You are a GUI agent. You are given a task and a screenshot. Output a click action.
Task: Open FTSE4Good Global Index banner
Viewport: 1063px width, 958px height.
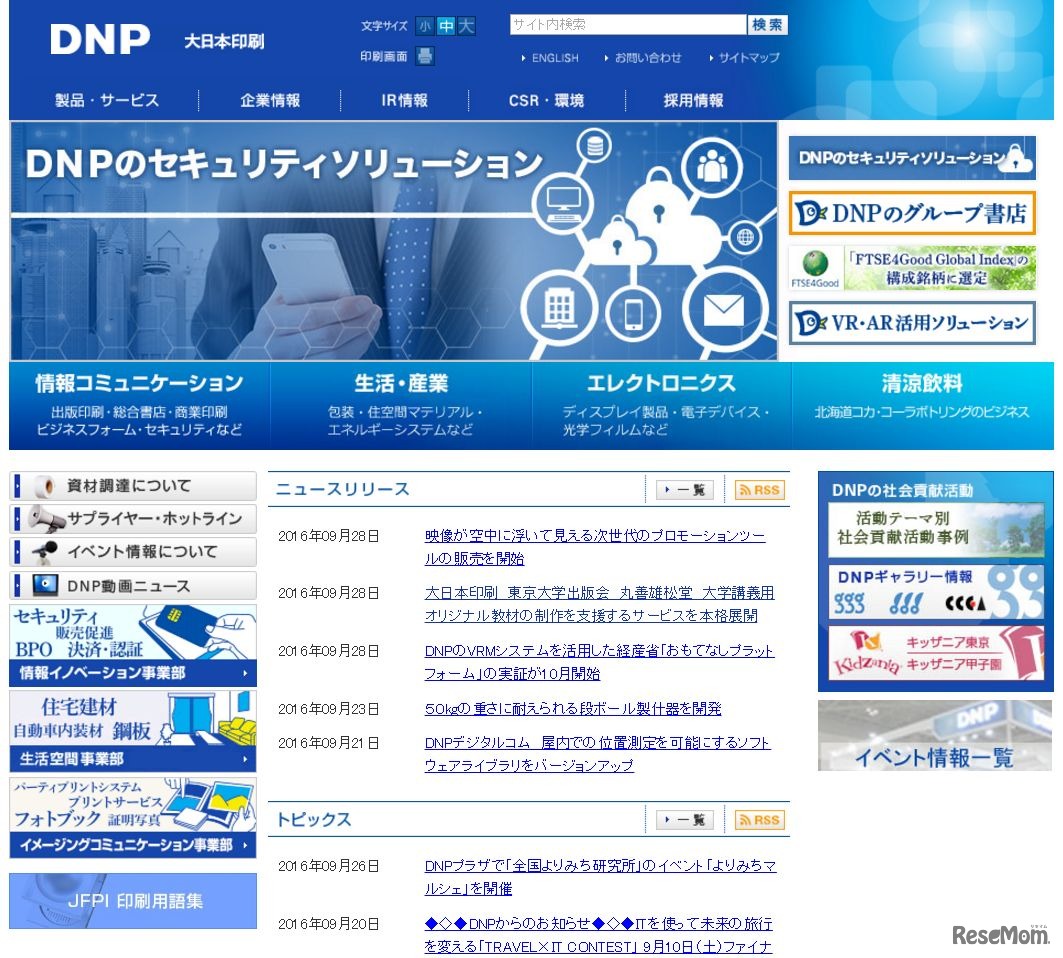(912, 268)
